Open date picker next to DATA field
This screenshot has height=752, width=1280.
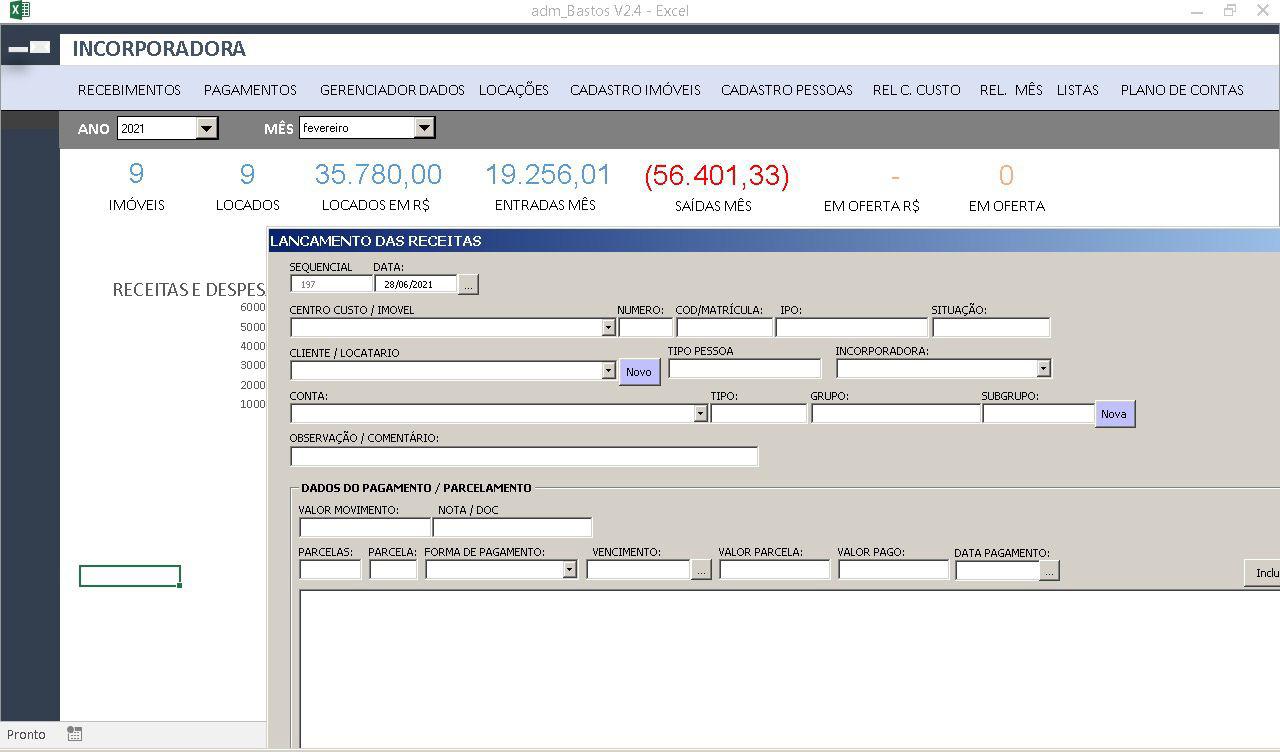[x=468, y=285]
